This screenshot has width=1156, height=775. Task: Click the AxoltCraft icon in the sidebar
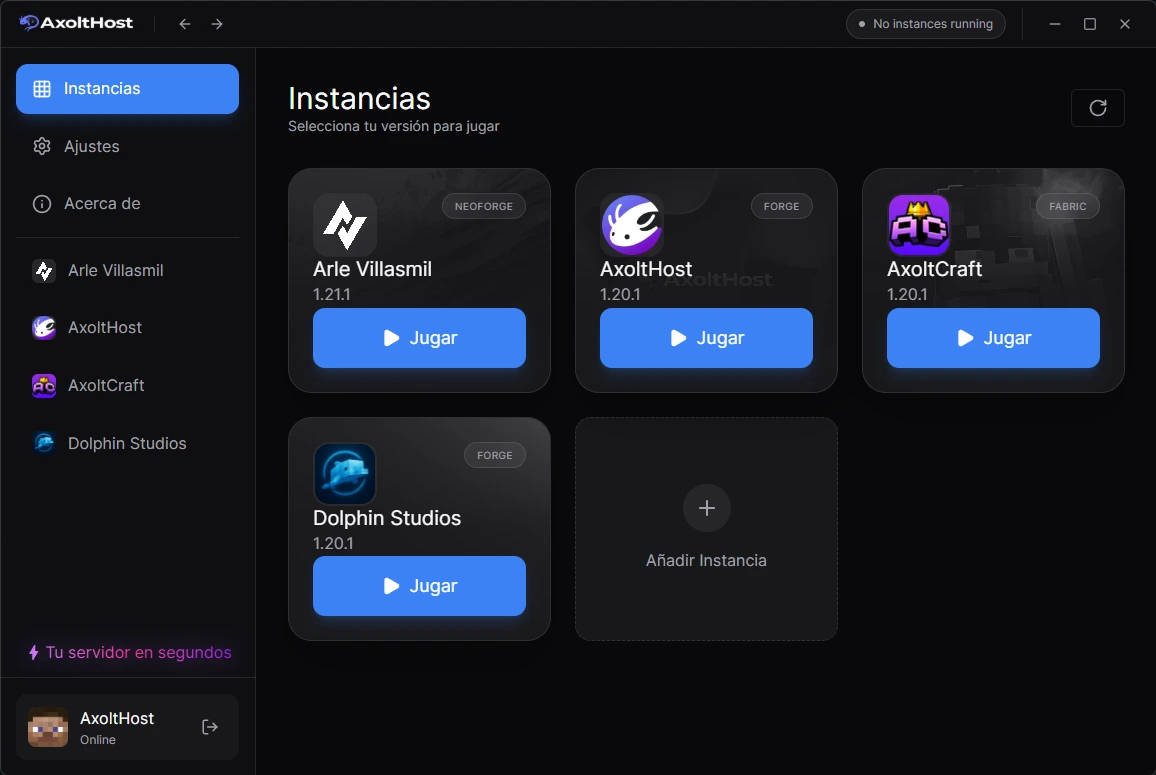coord(44,385)
